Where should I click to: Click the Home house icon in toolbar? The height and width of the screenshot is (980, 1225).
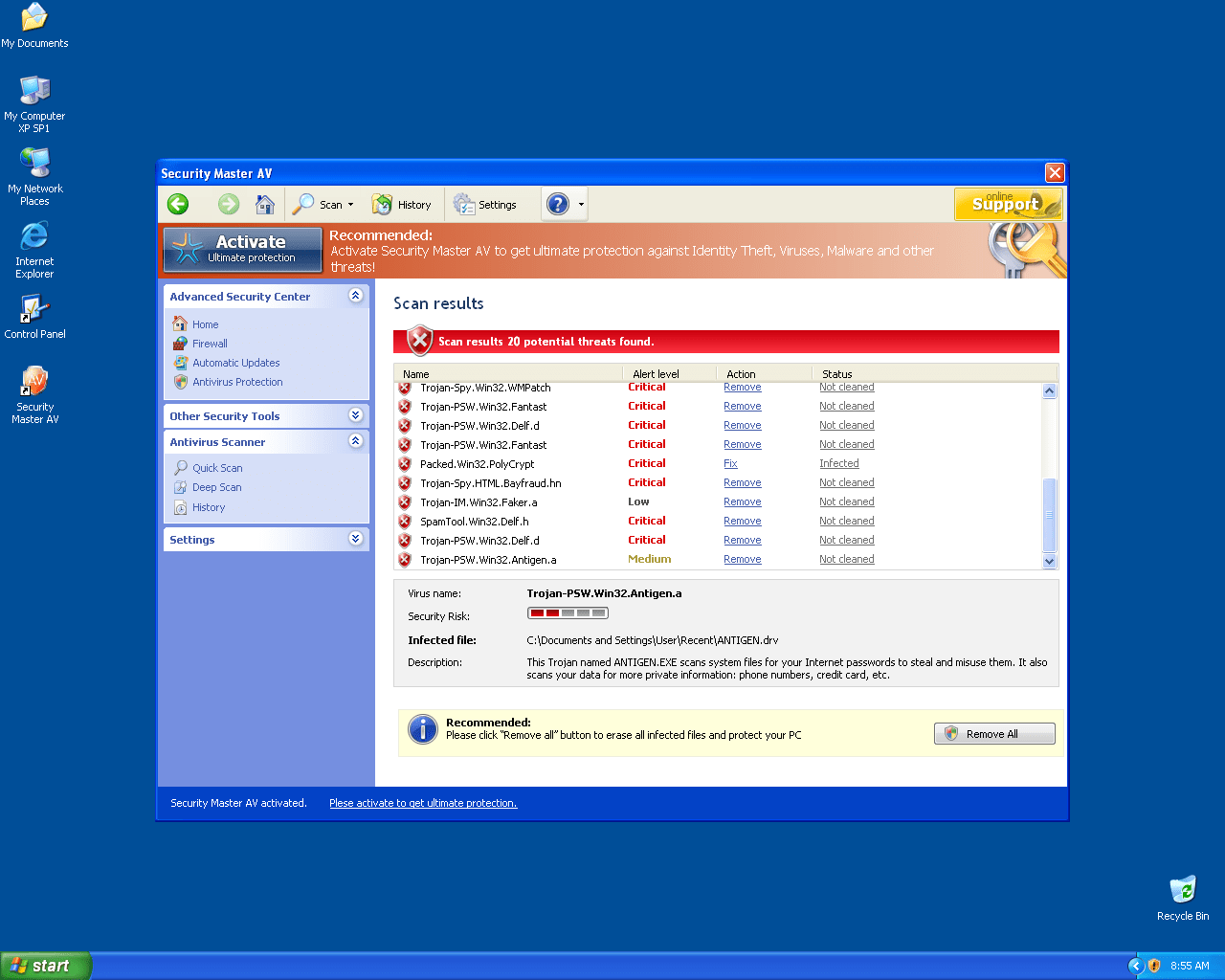[x=265, y=204]
